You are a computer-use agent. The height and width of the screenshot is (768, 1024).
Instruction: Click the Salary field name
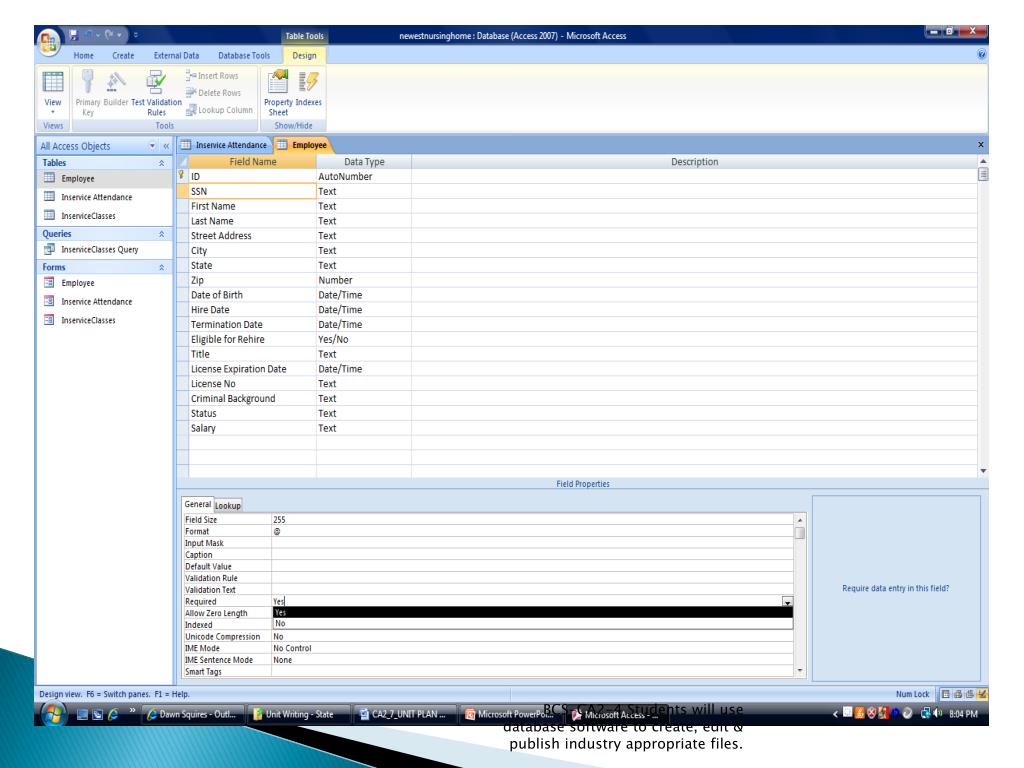pyautogui.click(x=252, y=428)
